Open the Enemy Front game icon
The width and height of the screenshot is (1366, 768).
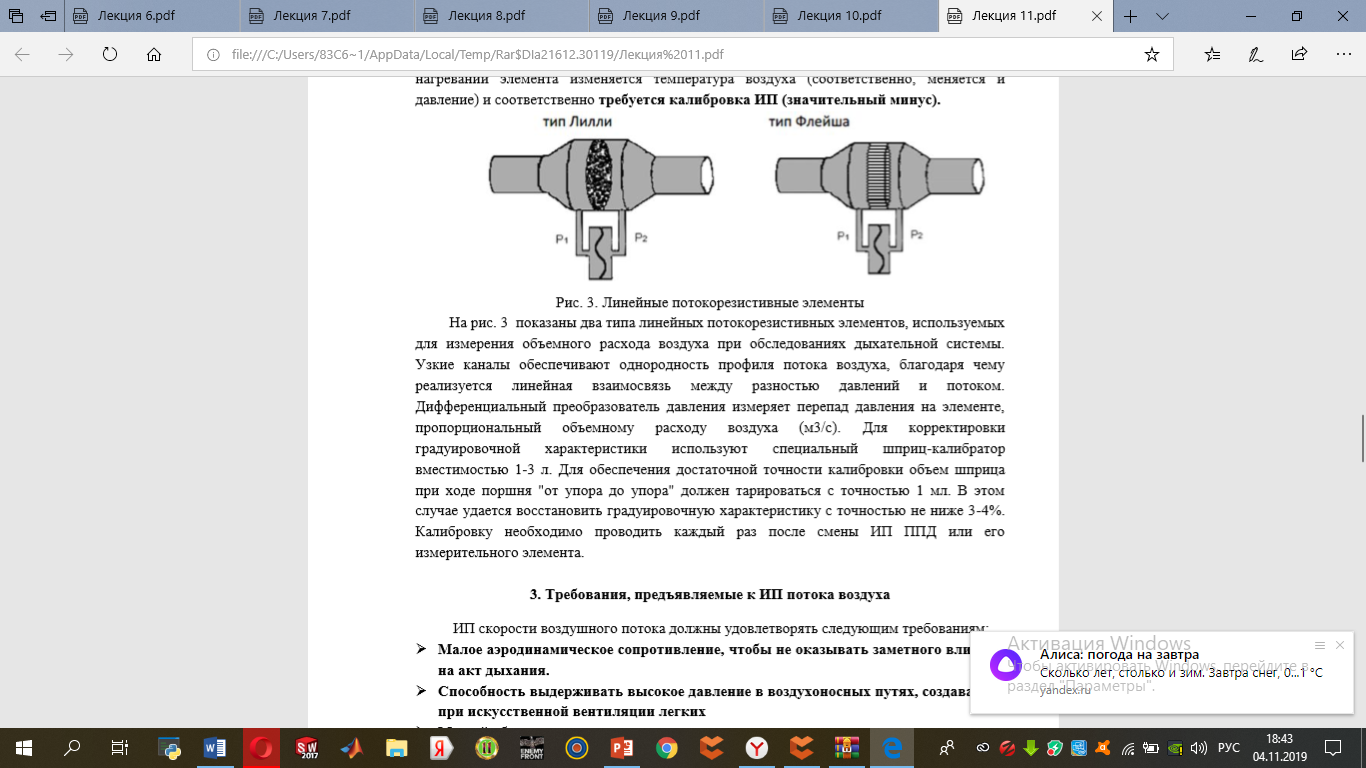pos(531,747)
